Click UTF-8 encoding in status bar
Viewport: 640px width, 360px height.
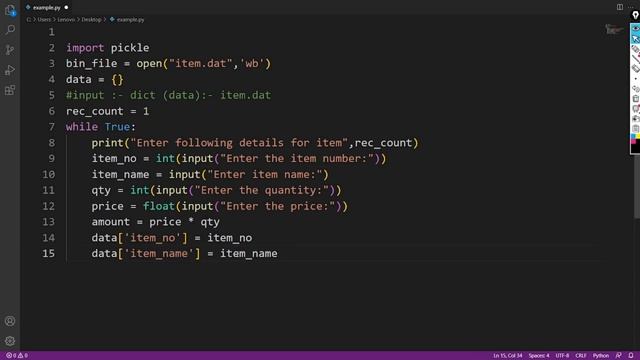562,356
